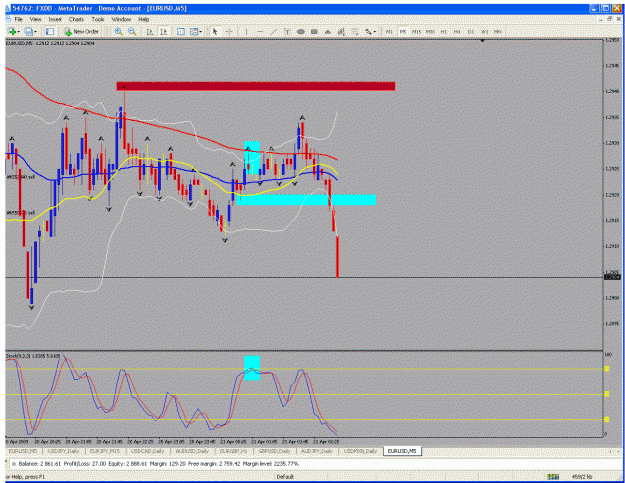Click the Profiles icon
This screenshot has height=483, width=625.
[29, 31]
